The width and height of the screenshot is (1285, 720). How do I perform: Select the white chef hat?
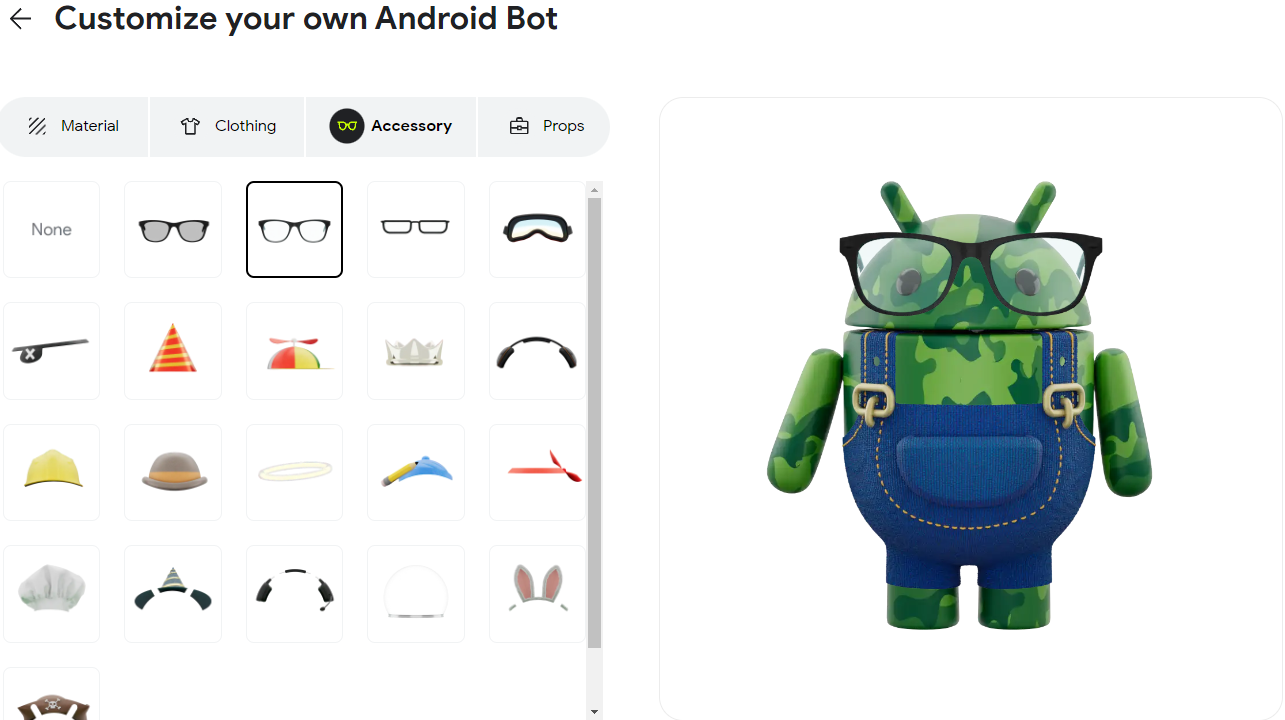[51, 594]
